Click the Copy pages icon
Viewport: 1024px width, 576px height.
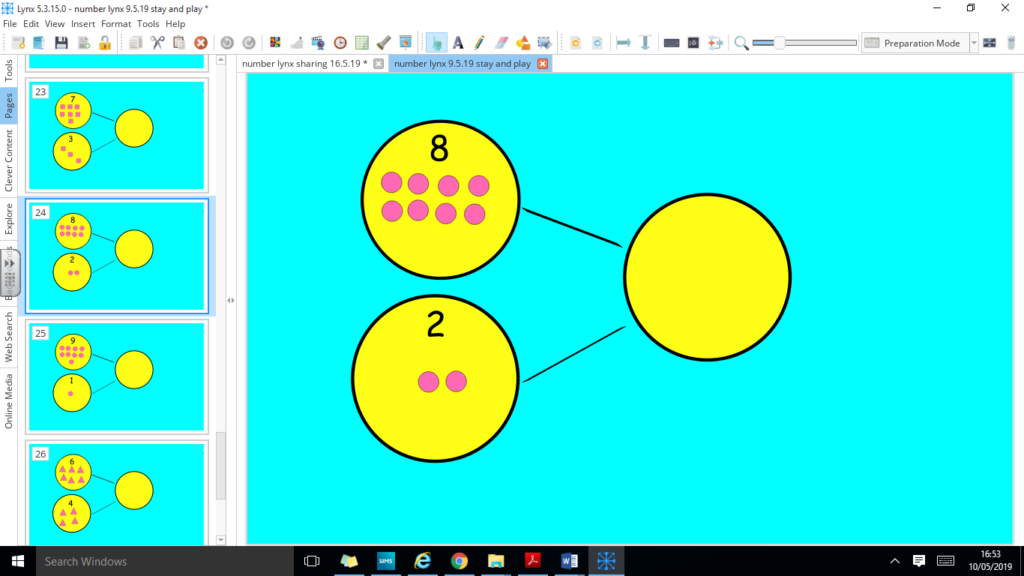[x=135, y=43]
